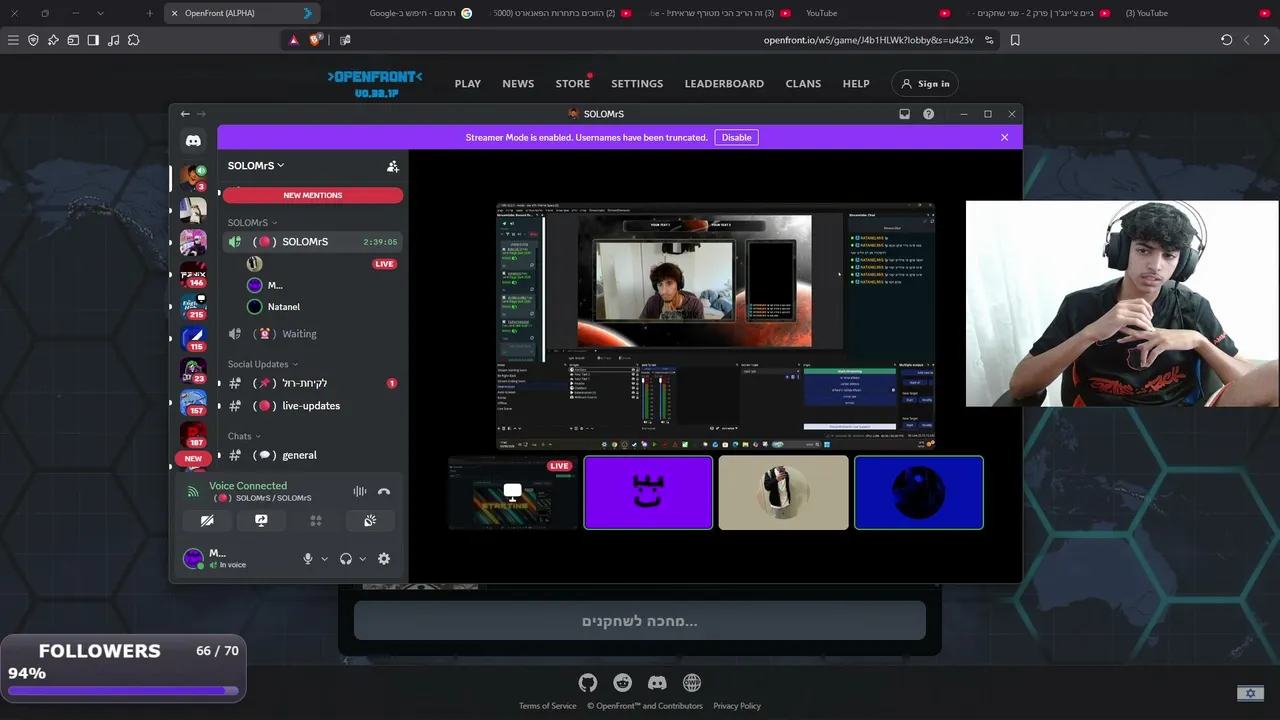The height and width of the screenshot is (720, 1280).
Task: Go back with Discord title bar arrow
Action: [x=185, y=114]
